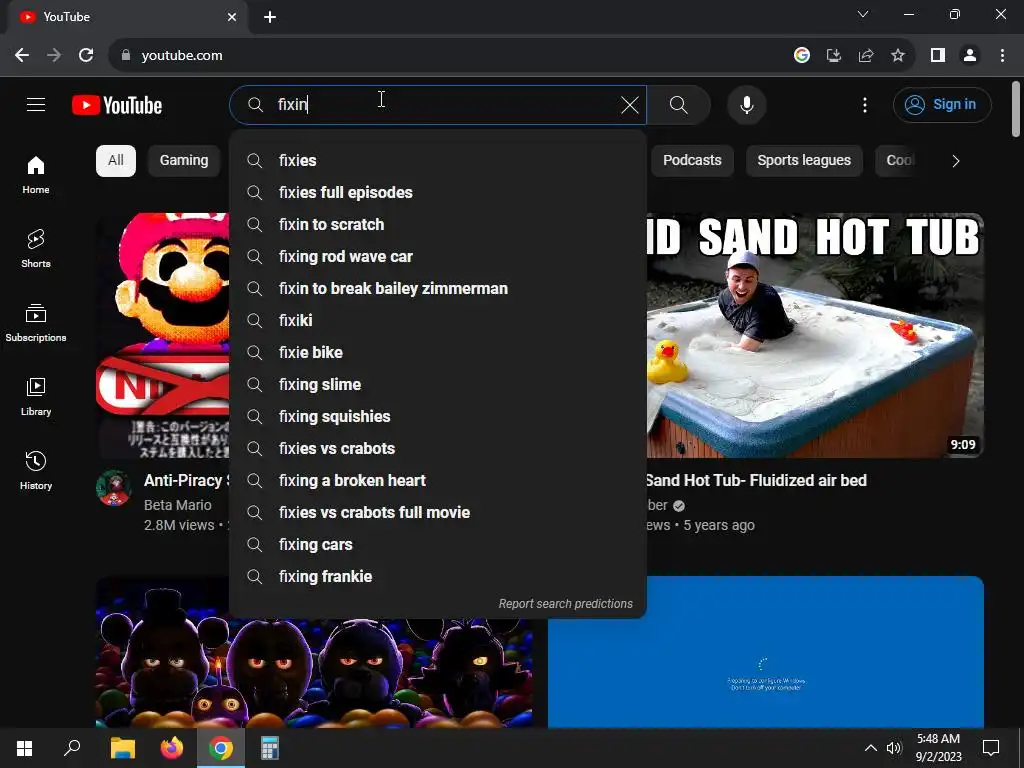The height and width of the screenshot is (768, 1024).
Task: Choose suggestion "fixin to scratch"
Action: click(x=438, y=225)
